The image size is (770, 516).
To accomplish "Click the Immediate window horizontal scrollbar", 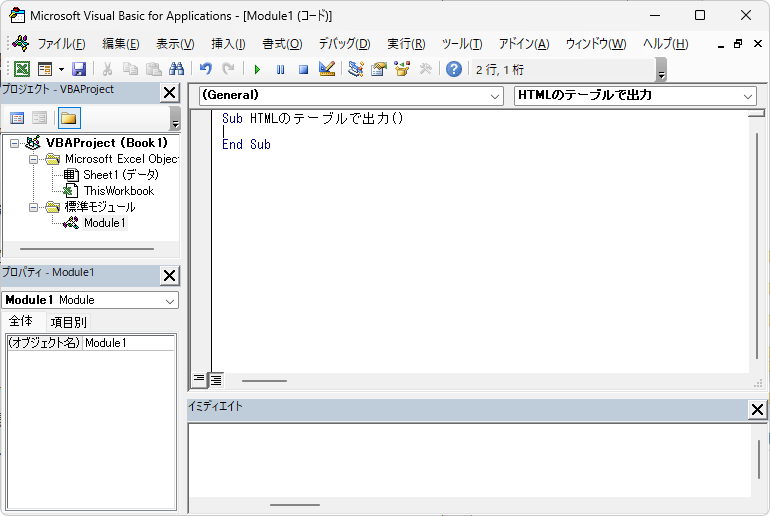I will (x=295, y=505).
